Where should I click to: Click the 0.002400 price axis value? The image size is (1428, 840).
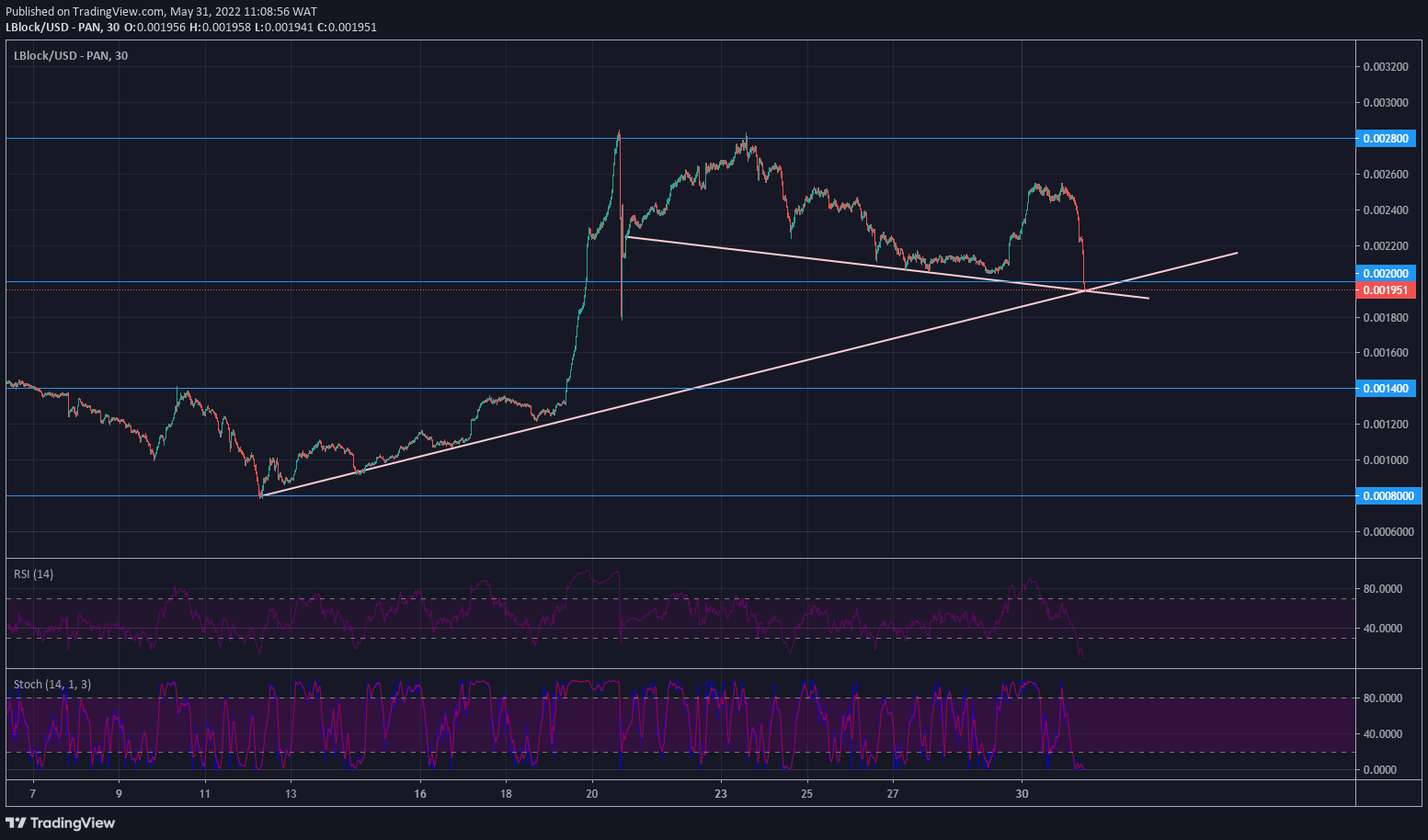point(1386,210)
